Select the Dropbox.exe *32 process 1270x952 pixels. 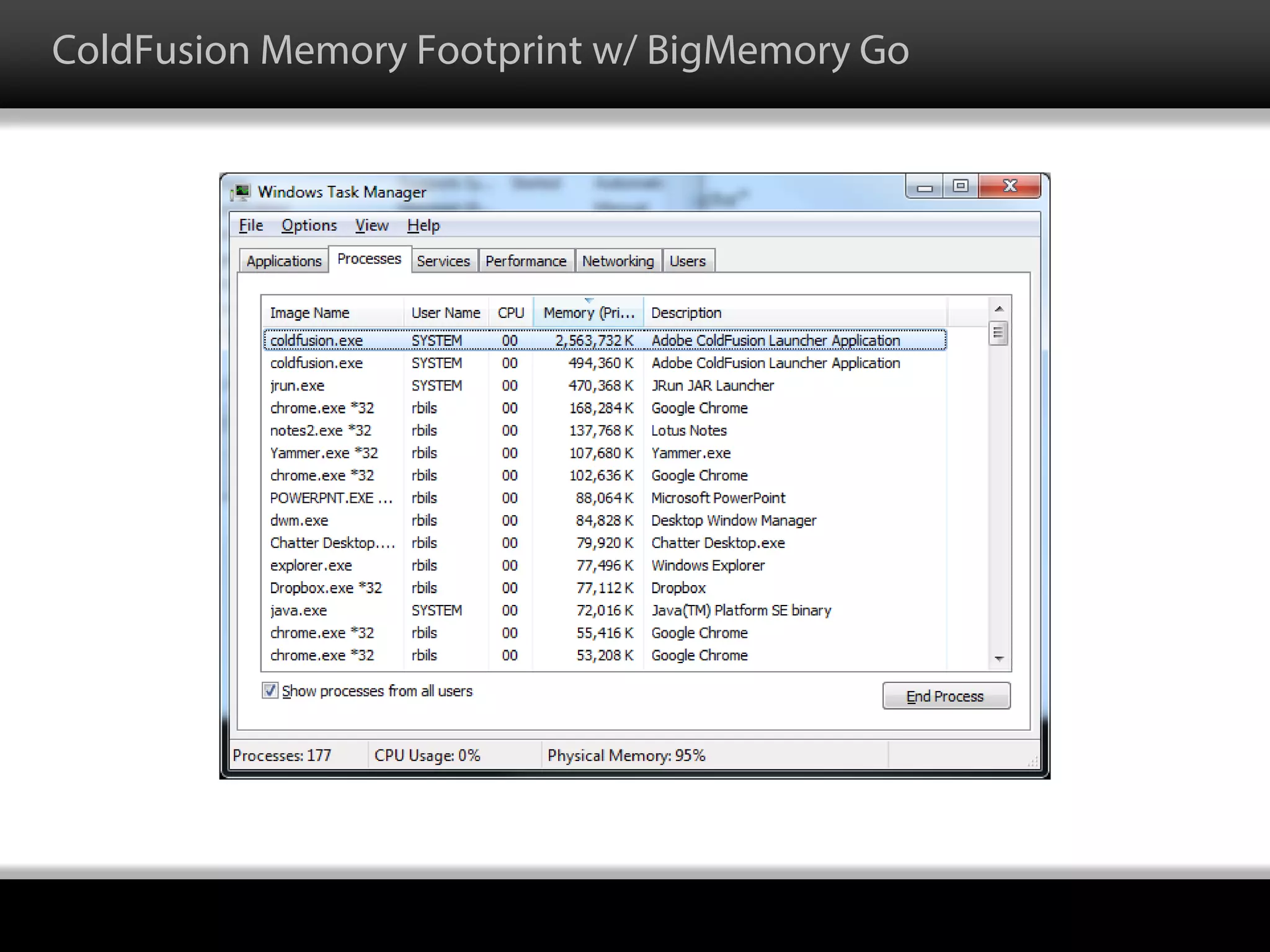click(605, 588)
